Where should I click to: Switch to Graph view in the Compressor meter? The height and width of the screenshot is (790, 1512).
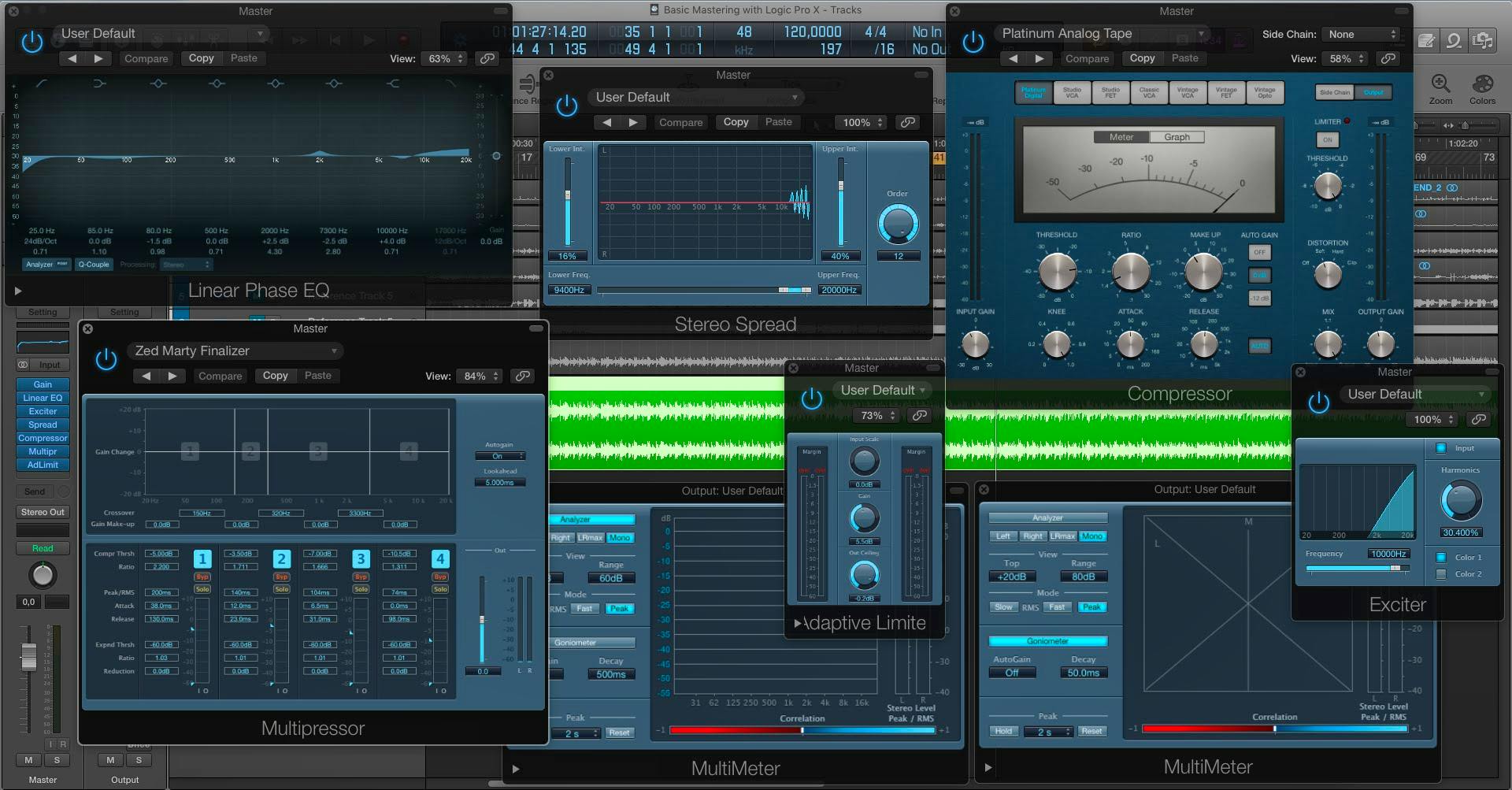pyautogui.click(x=1176, y=136)
